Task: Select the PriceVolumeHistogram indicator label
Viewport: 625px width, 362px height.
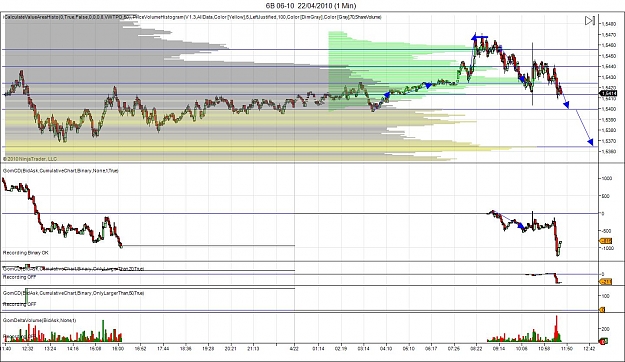Action: [x=257, y=17]
